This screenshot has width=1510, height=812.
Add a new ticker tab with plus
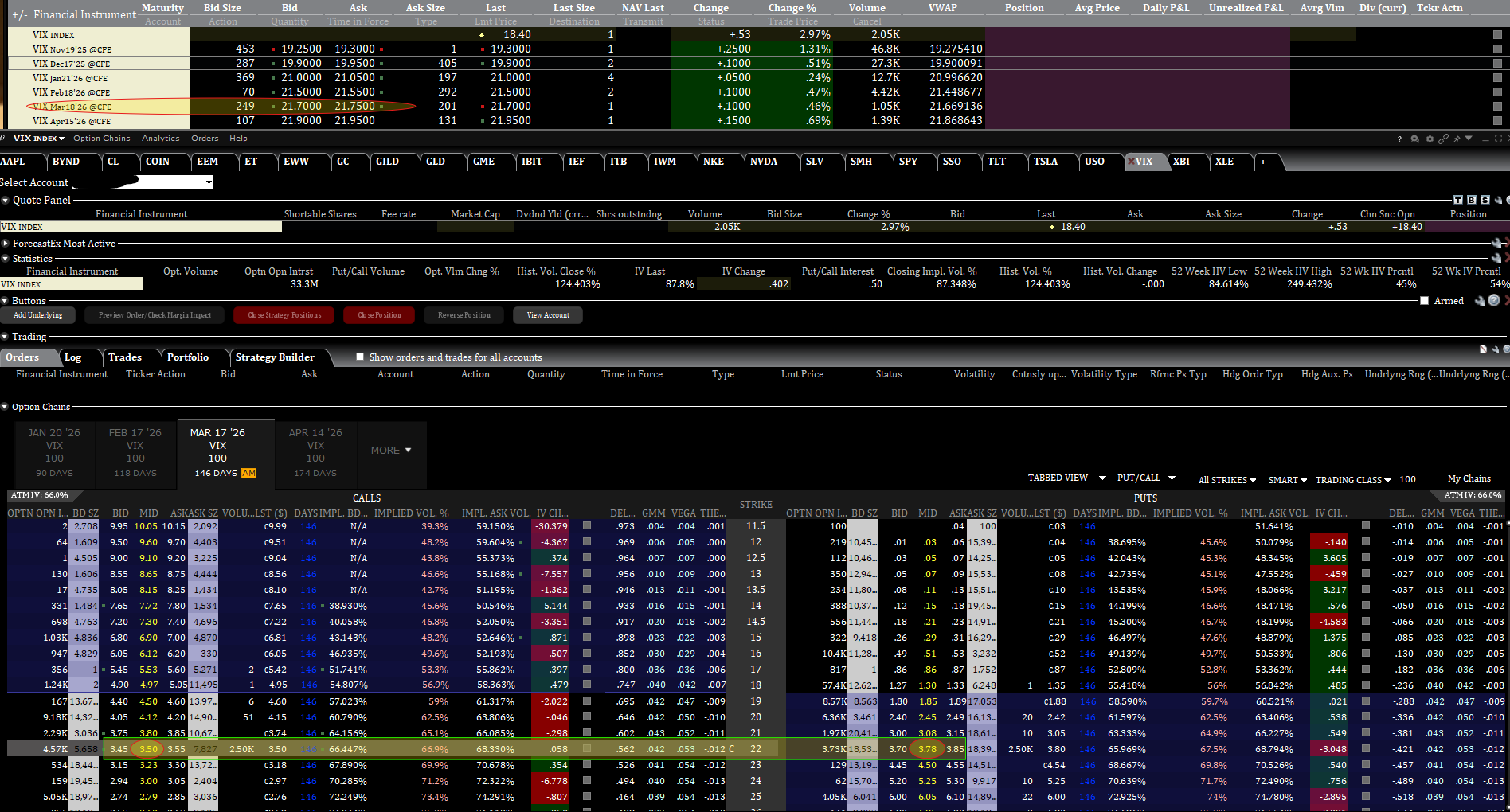point(1262,162)
